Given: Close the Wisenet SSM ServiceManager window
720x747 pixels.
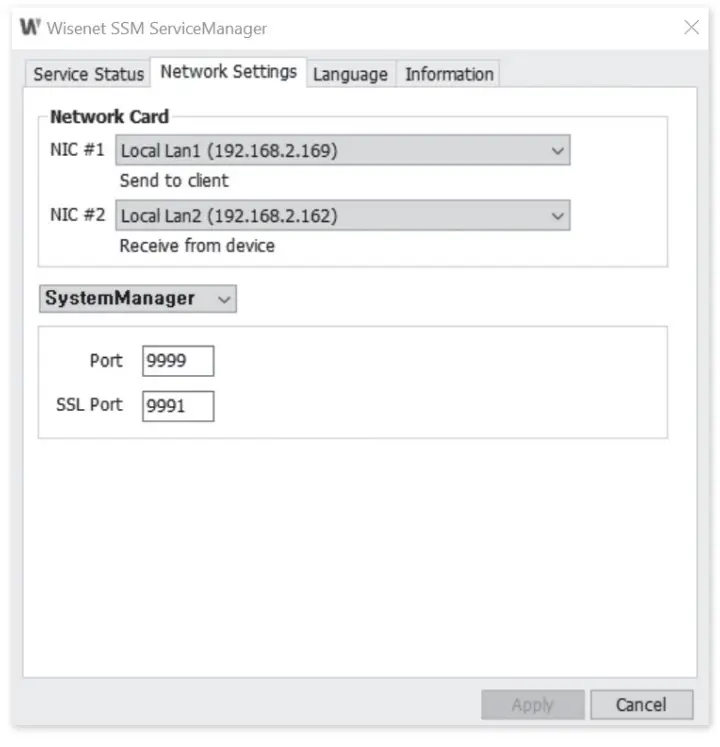Looking at the screenshot, I should (691, 27).
